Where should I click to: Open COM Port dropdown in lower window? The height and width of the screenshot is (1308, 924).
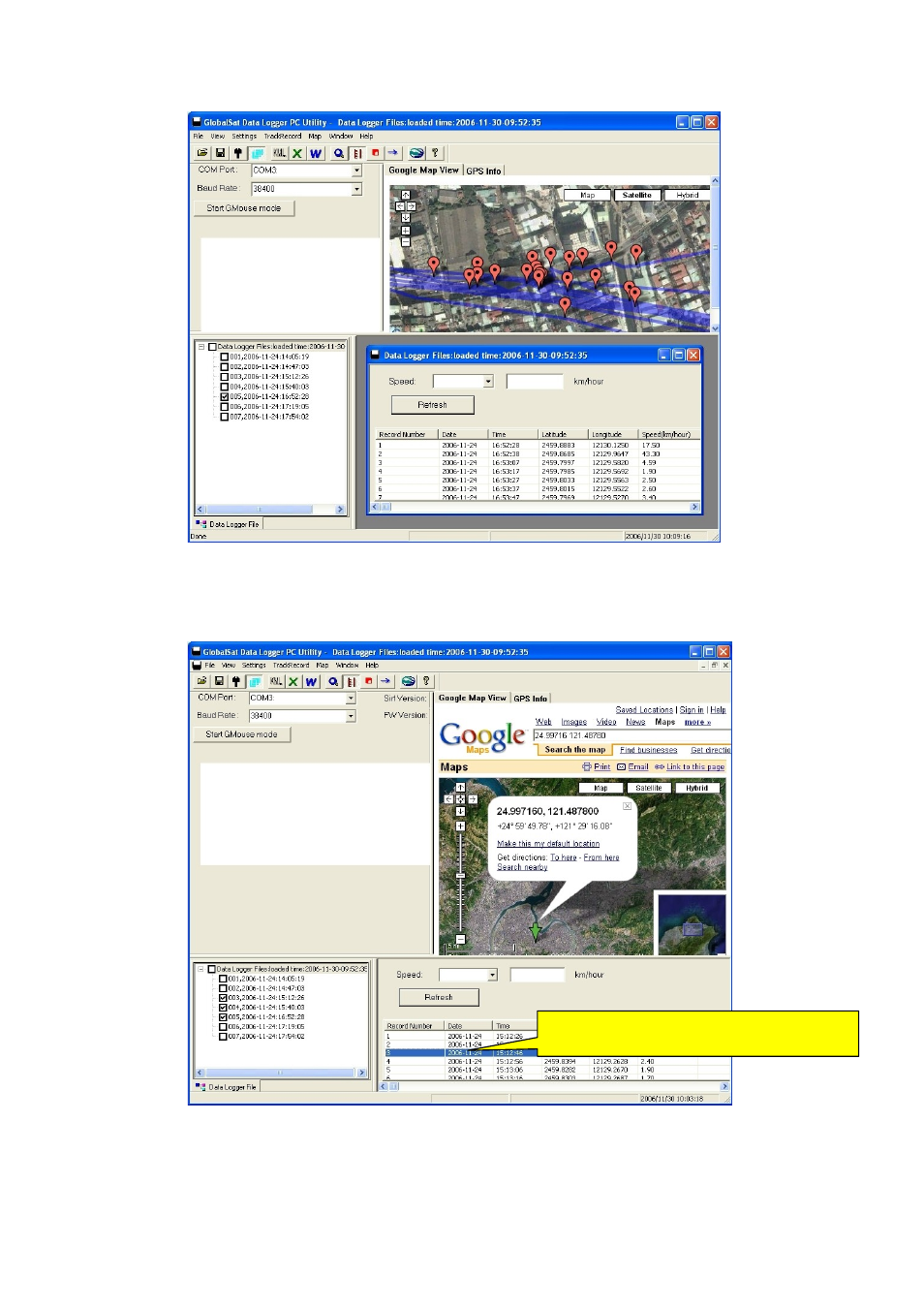pyautogui.click(x=351, y=699)
